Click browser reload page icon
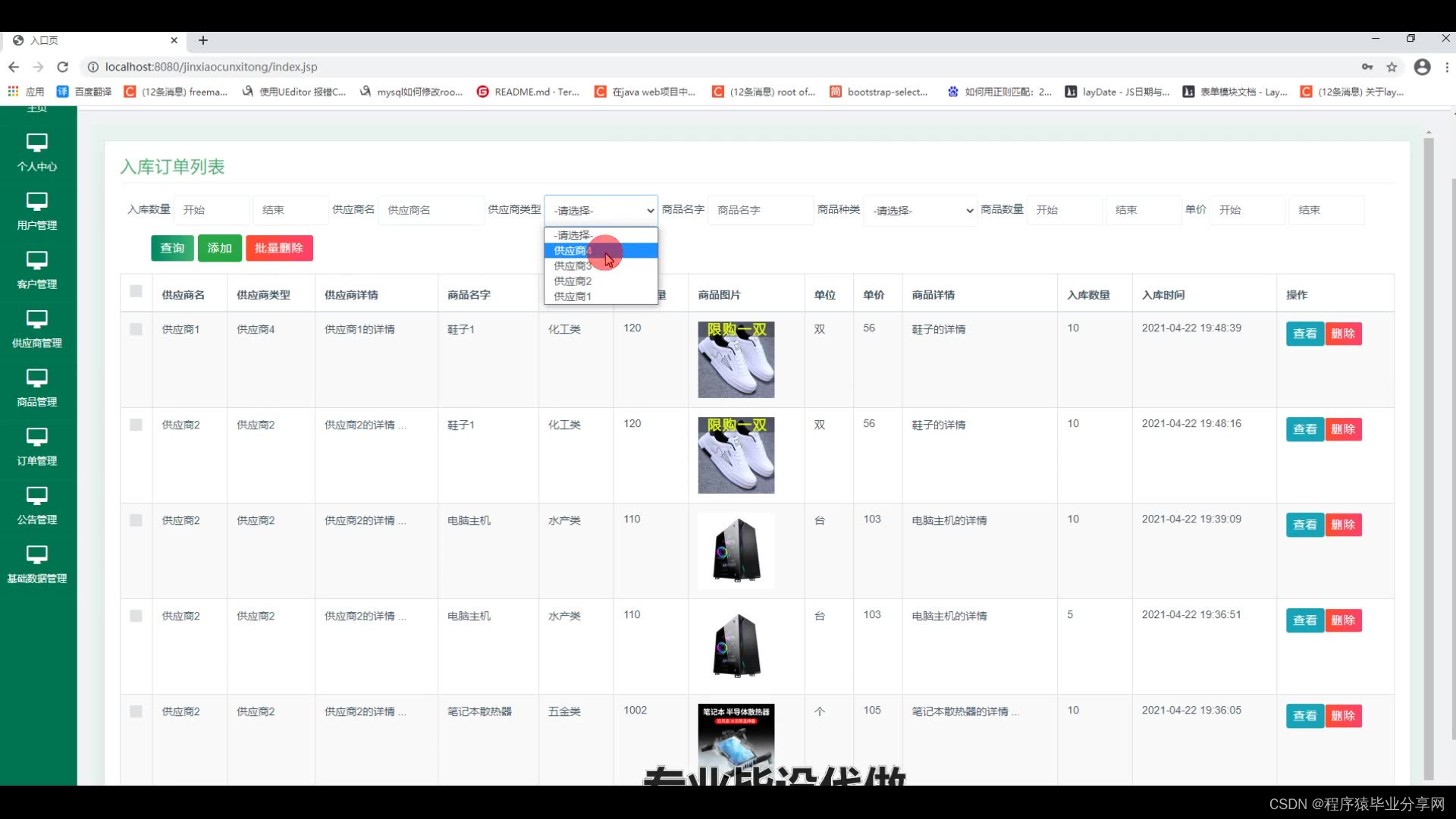This screenshot has width=1456, height=819. point(63,67)
